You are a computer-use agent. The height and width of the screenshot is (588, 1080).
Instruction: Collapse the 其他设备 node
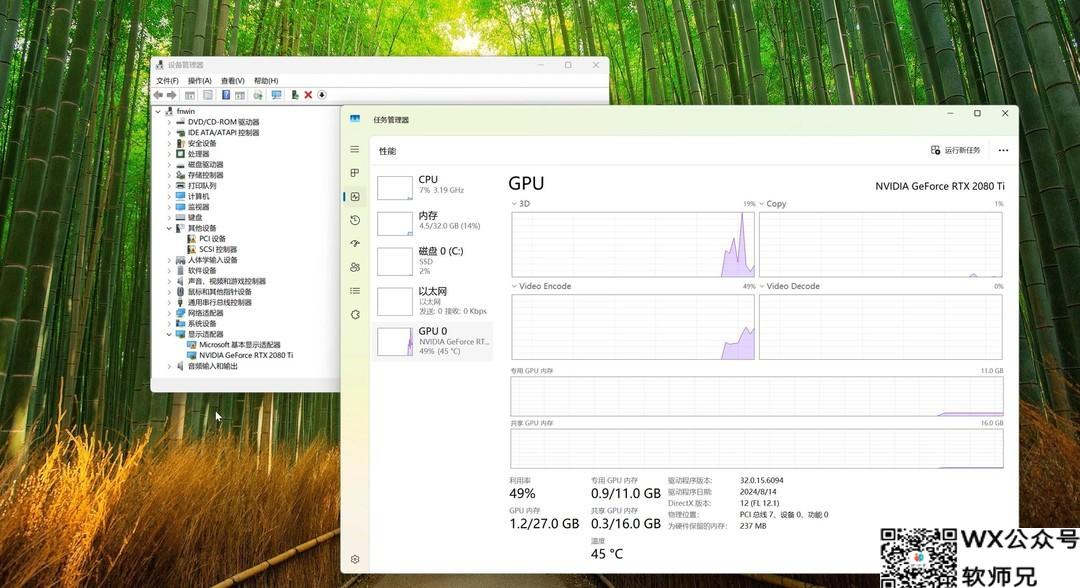[x=169, y=228]
